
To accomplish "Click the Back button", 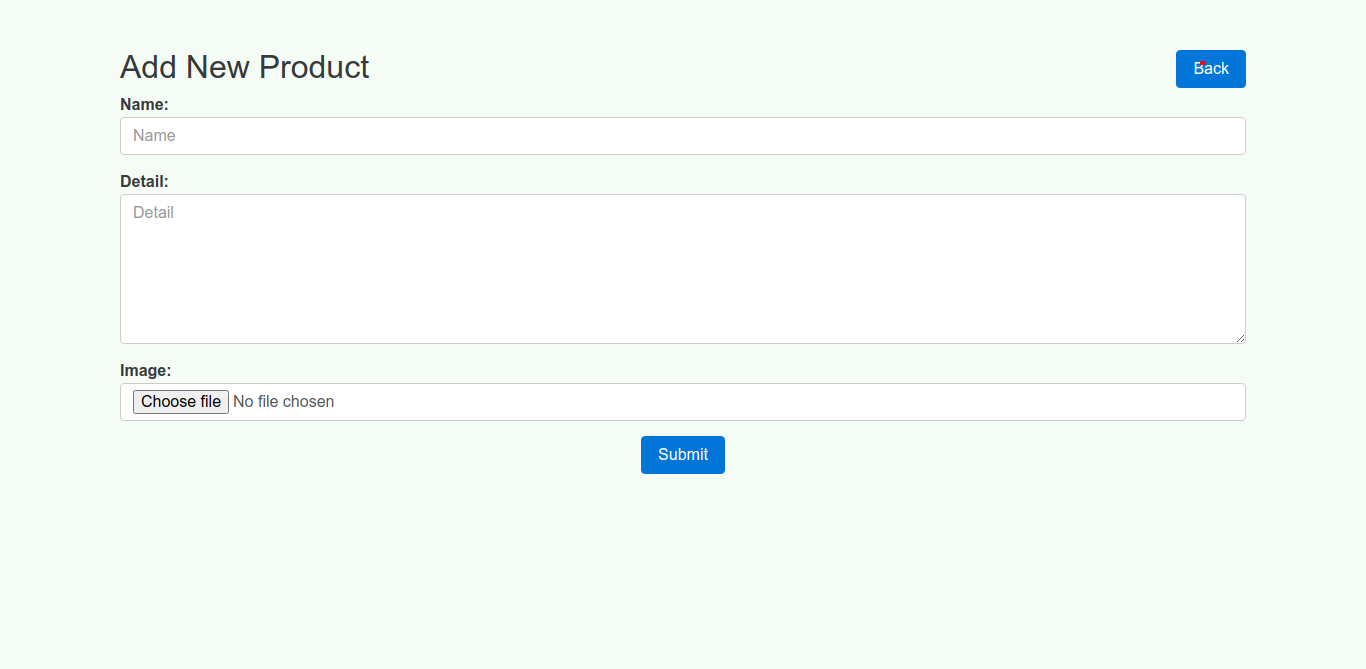I will coord(1210,69).
